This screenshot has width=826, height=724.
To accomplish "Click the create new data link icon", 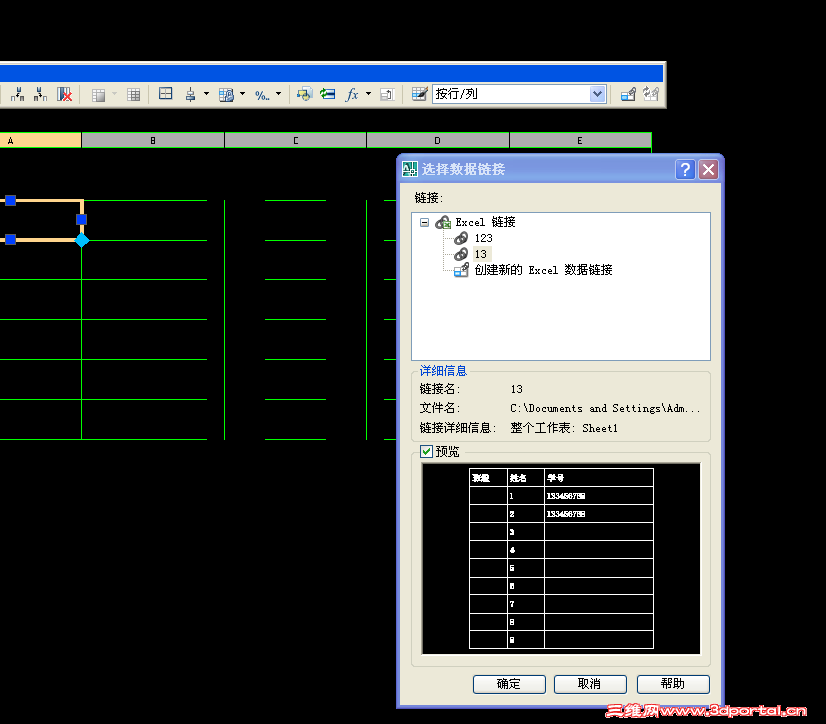I will (x=461, y=270).
